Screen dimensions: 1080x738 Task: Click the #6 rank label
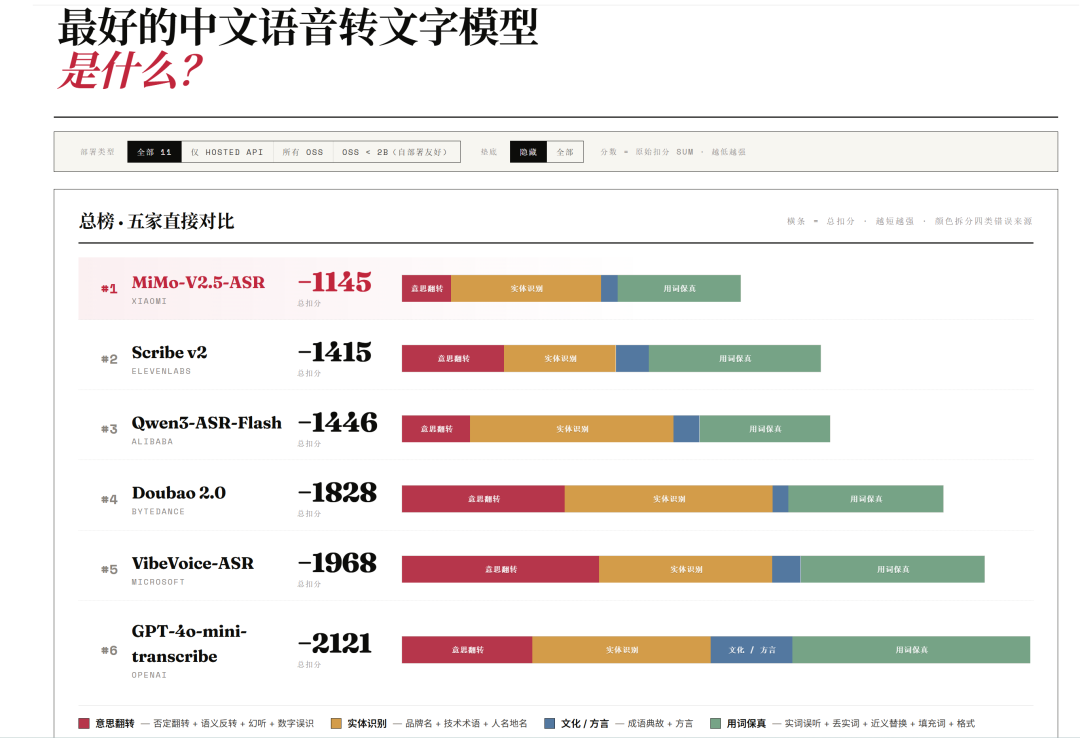tap(110, 650)
